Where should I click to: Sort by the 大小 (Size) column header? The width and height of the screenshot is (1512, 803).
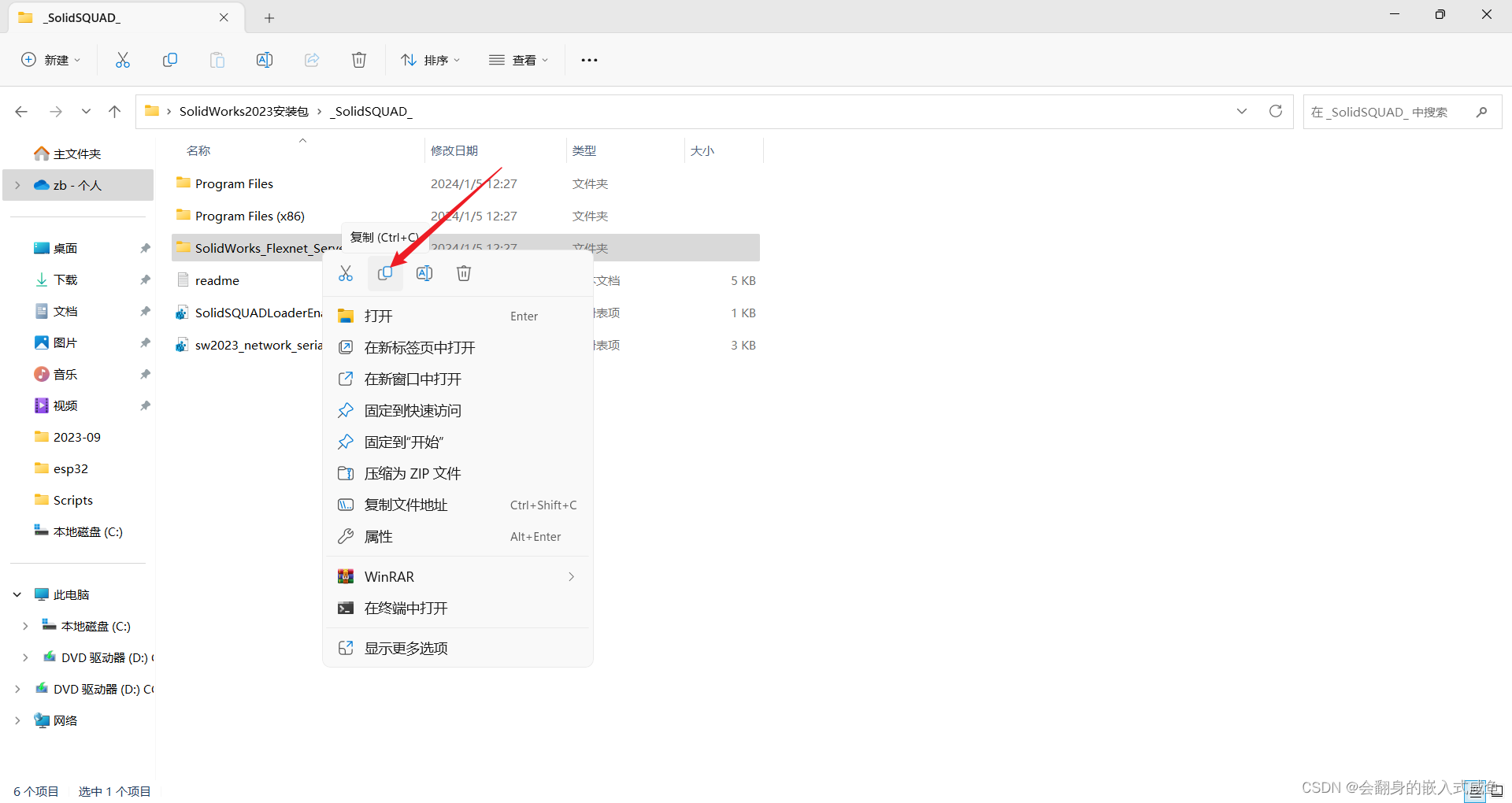tap(702, 150)
